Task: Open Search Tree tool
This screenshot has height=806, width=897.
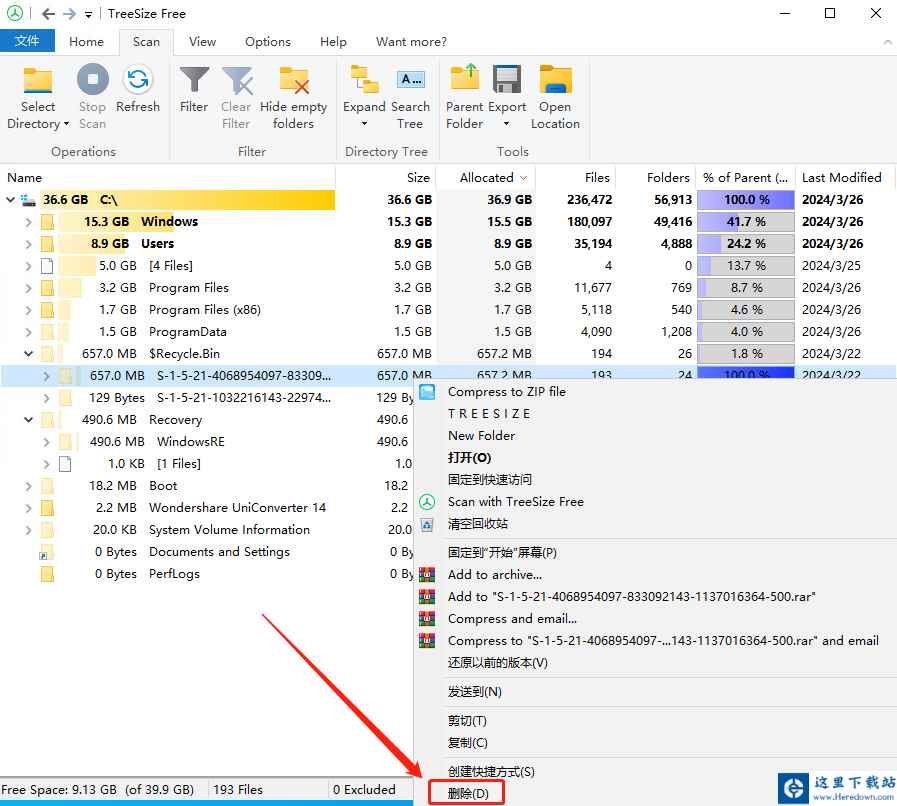Action: click(410, 98)
